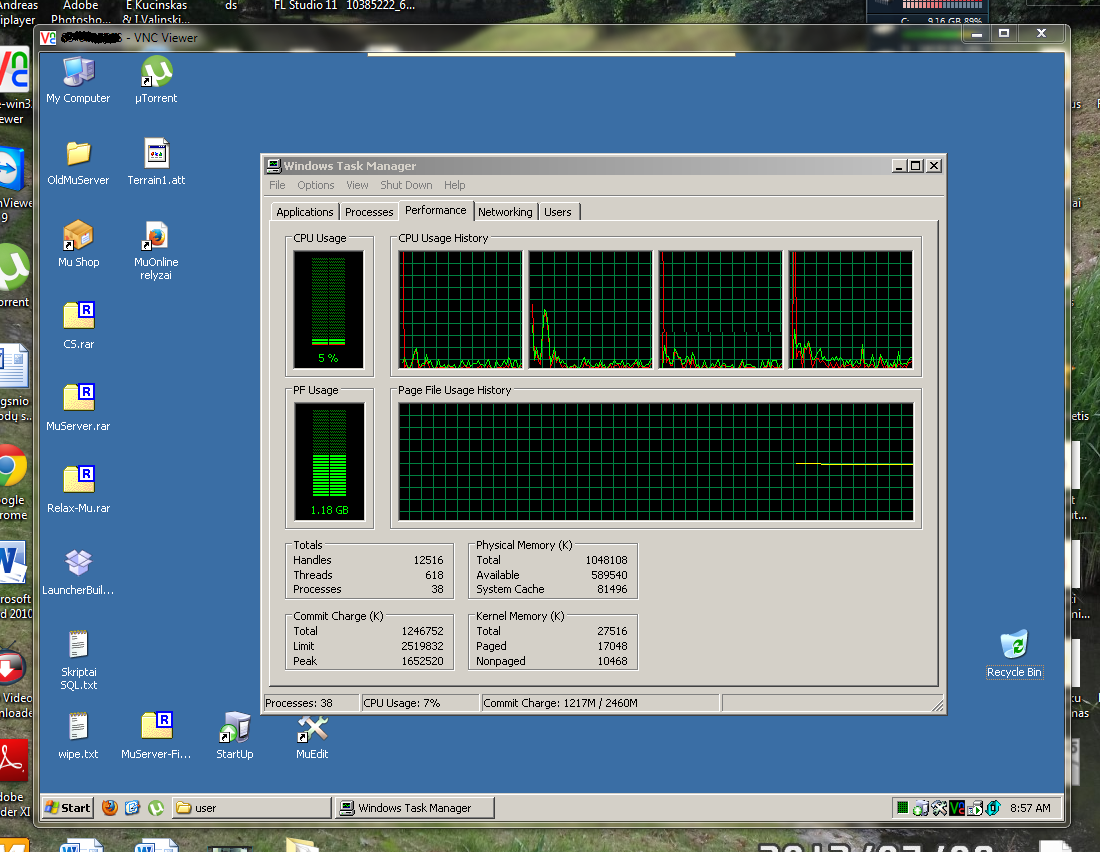Click the Kernel Memory Nonpaged value 10468
This screenshot has width=1100, height=852.
click(x=612, y=661)
